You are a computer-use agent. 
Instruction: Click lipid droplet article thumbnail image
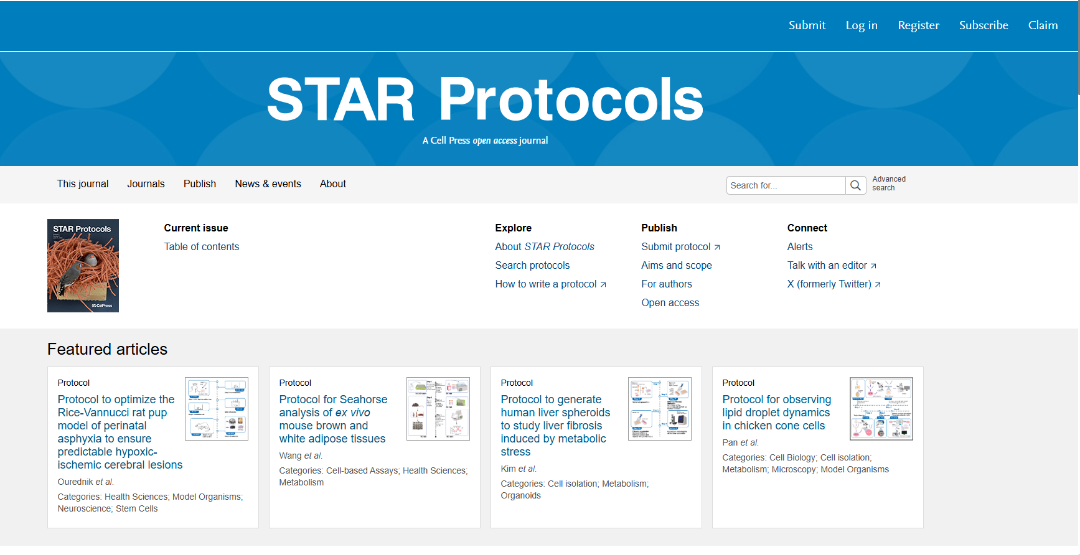(x=882, y=409)
